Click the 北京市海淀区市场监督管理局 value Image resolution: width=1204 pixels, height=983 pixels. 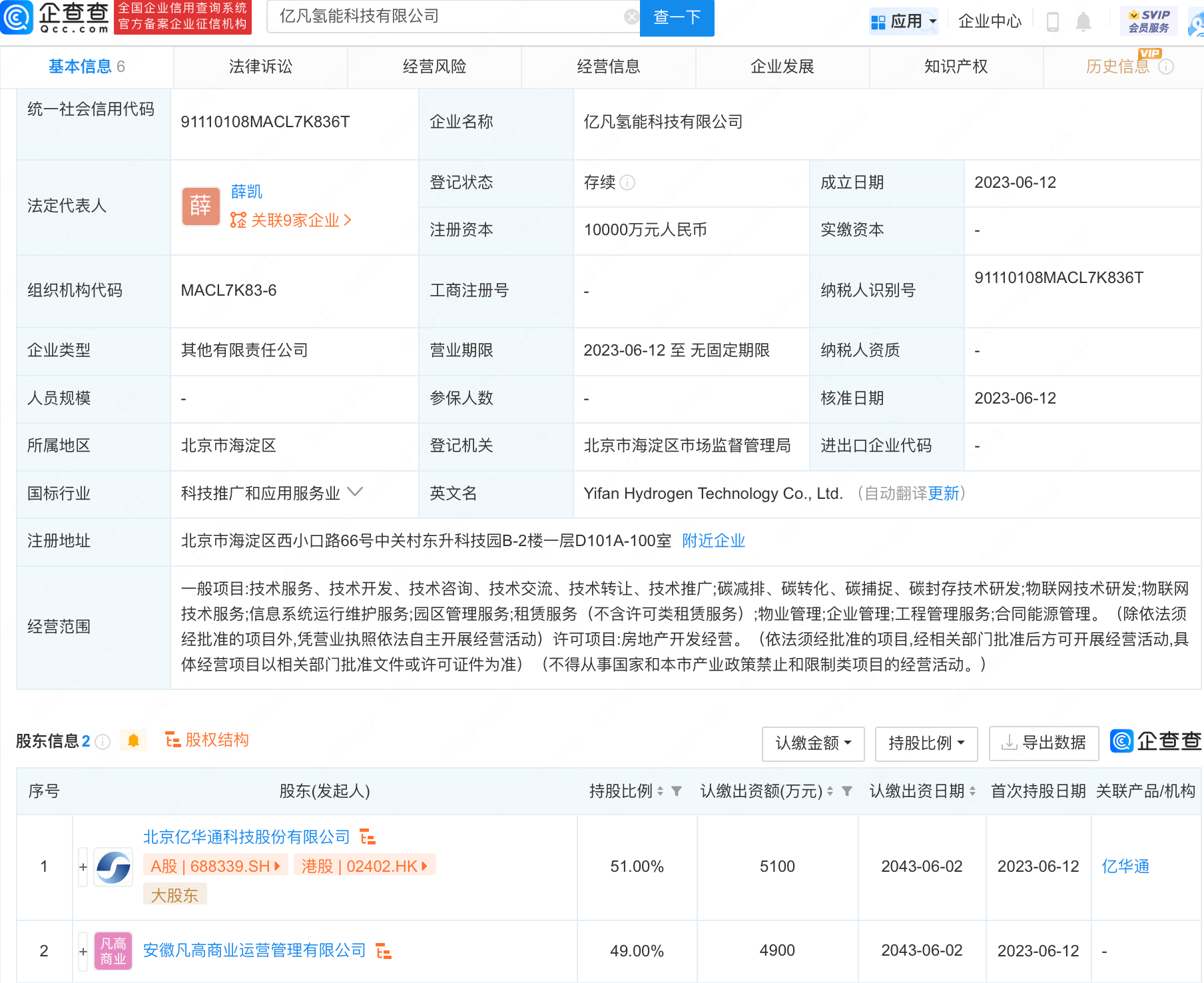(687, 446)
